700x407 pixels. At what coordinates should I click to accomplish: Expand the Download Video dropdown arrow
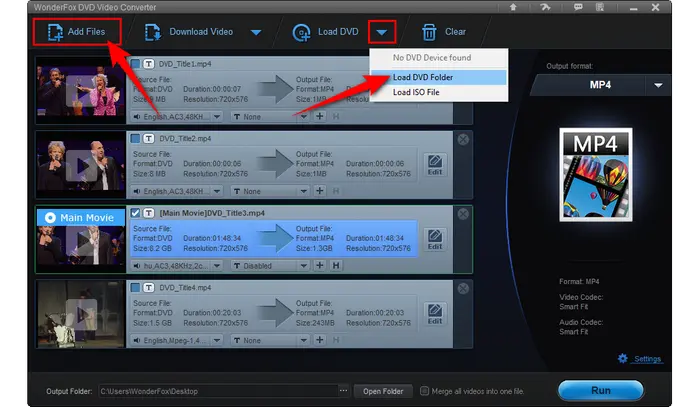point(256,32)
